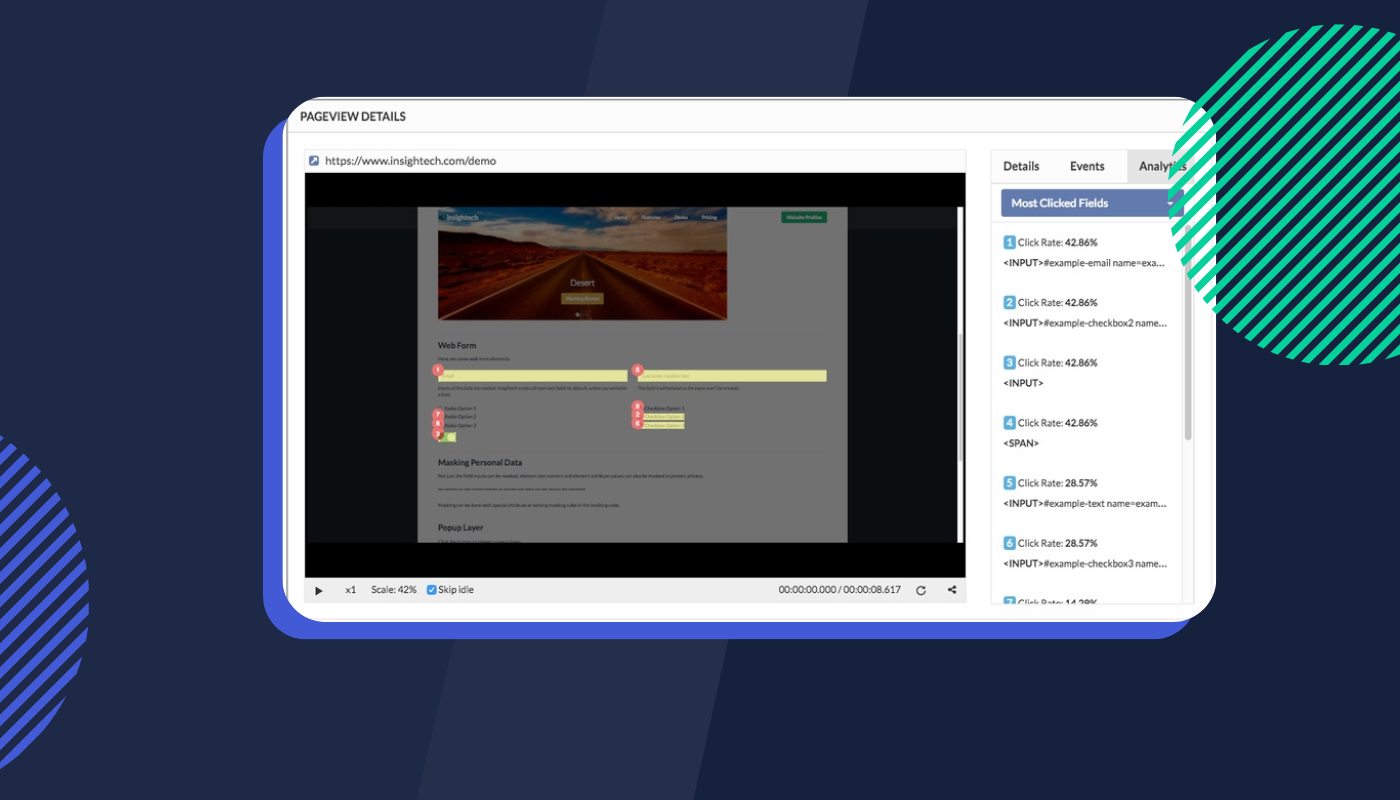
Task: Click the share icon in the player bar
Action: [x=950, y=590]
